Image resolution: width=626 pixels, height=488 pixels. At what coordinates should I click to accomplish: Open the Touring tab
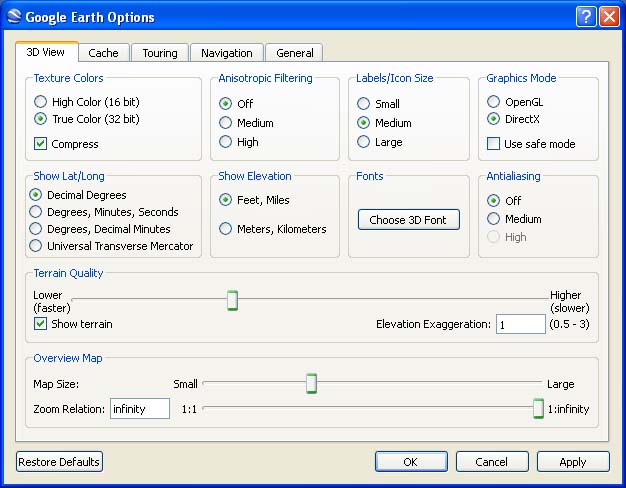(160, 53)
